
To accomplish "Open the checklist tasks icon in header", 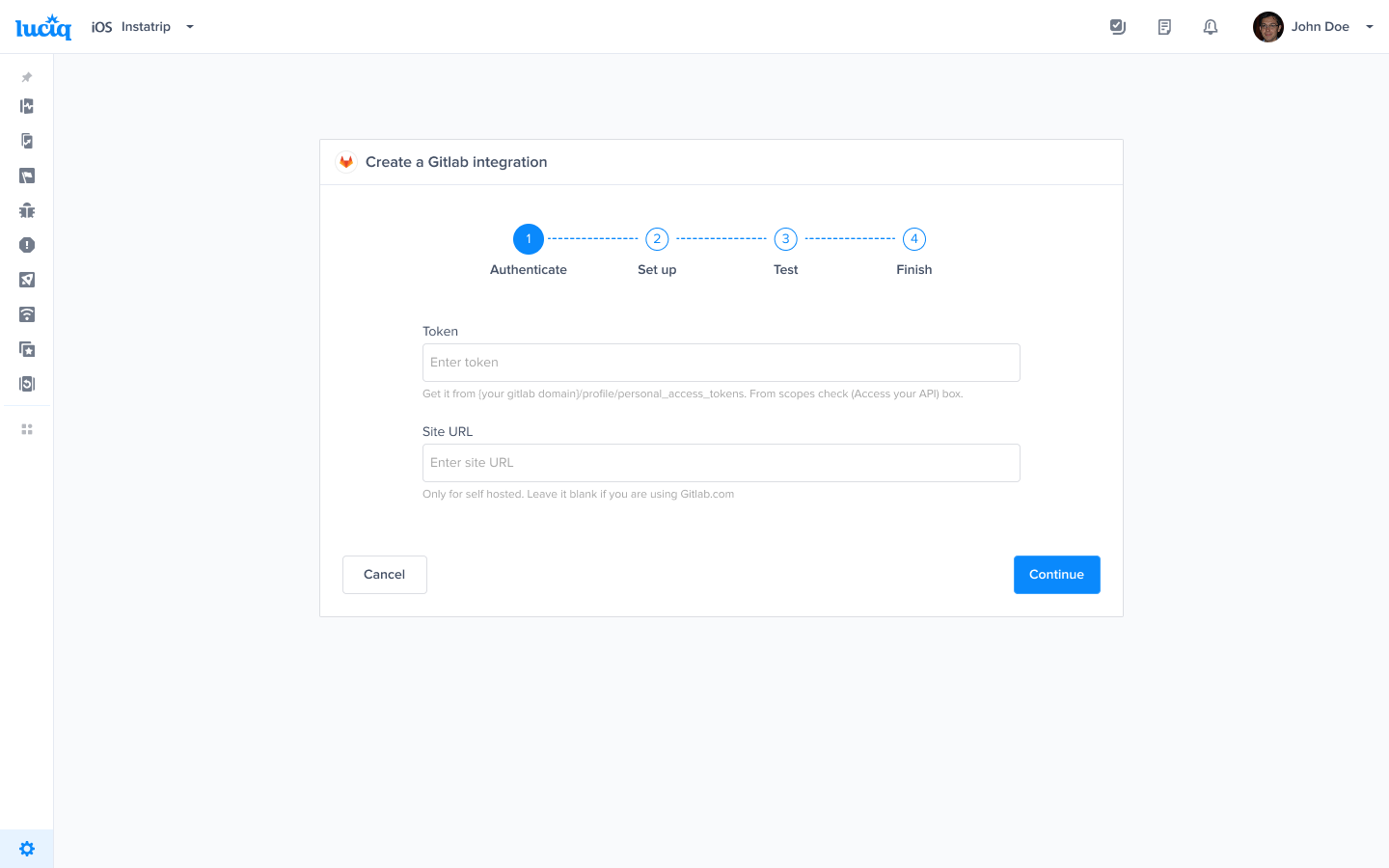I will click(x=1118, y=27).
